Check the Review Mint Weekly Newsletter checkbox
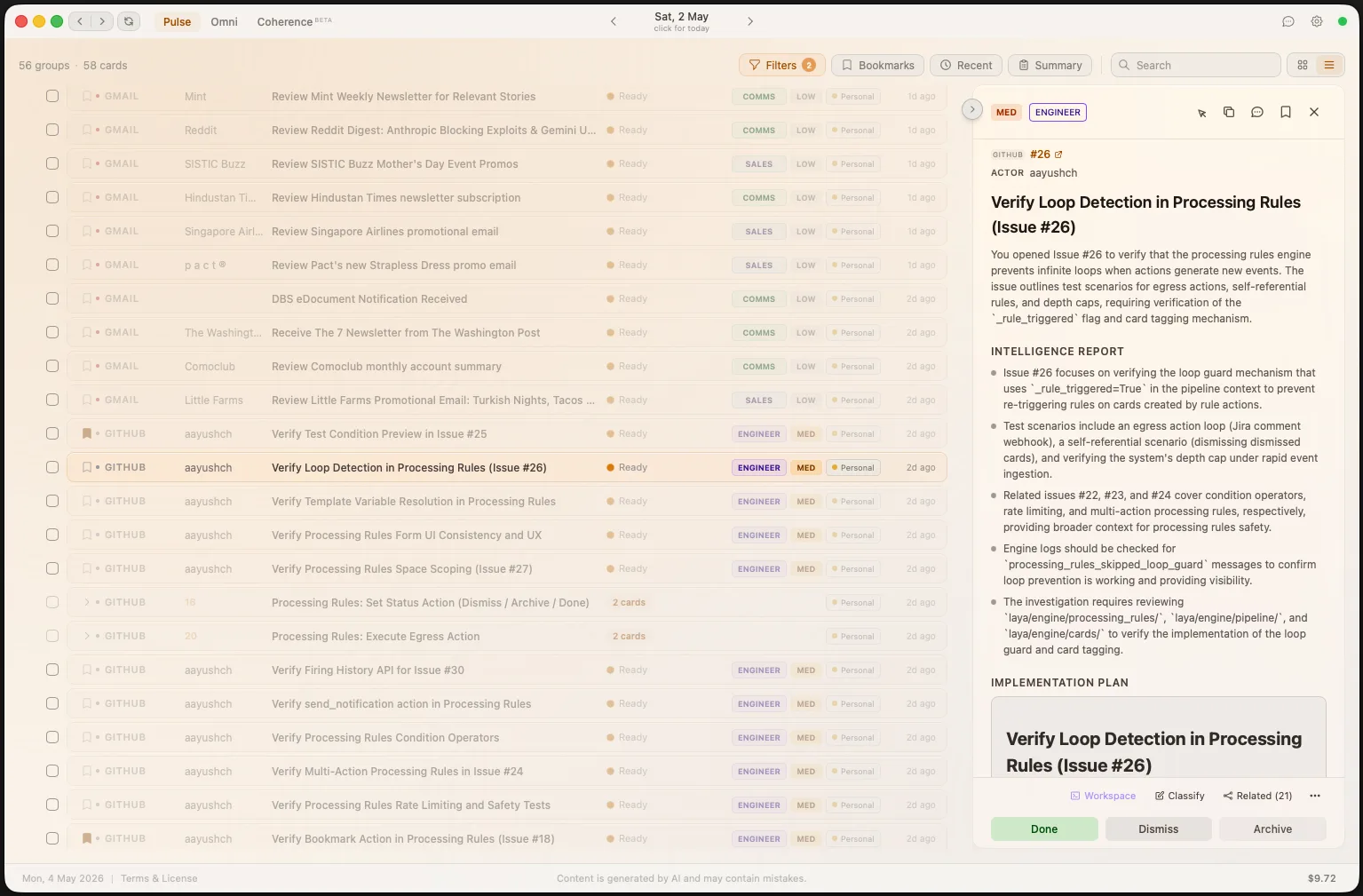Viewport: 1363px width, 896px height. click(x=52, y=96)
